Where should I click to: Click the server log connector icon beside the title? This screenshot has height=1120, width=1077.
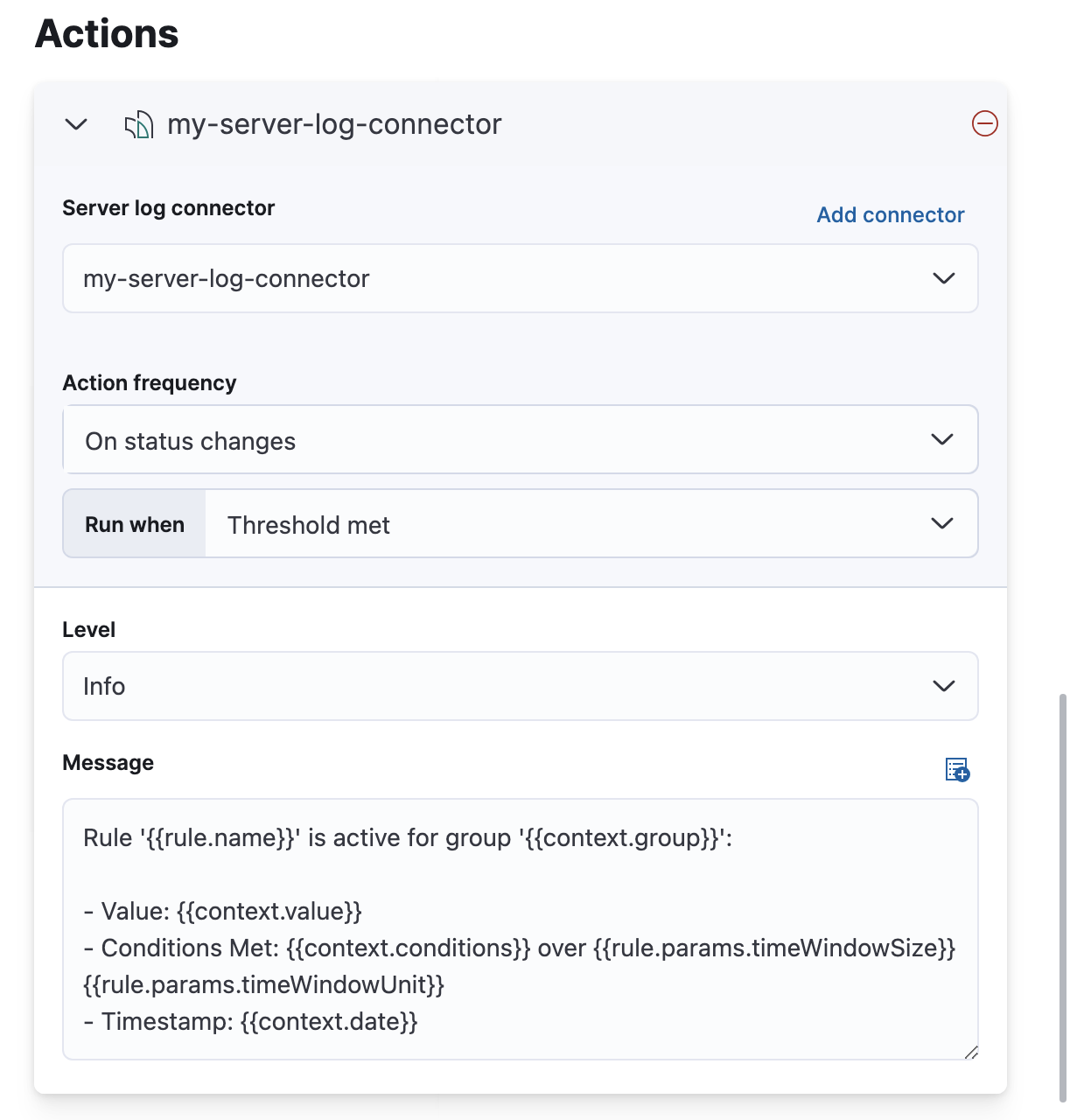point(138,124)
